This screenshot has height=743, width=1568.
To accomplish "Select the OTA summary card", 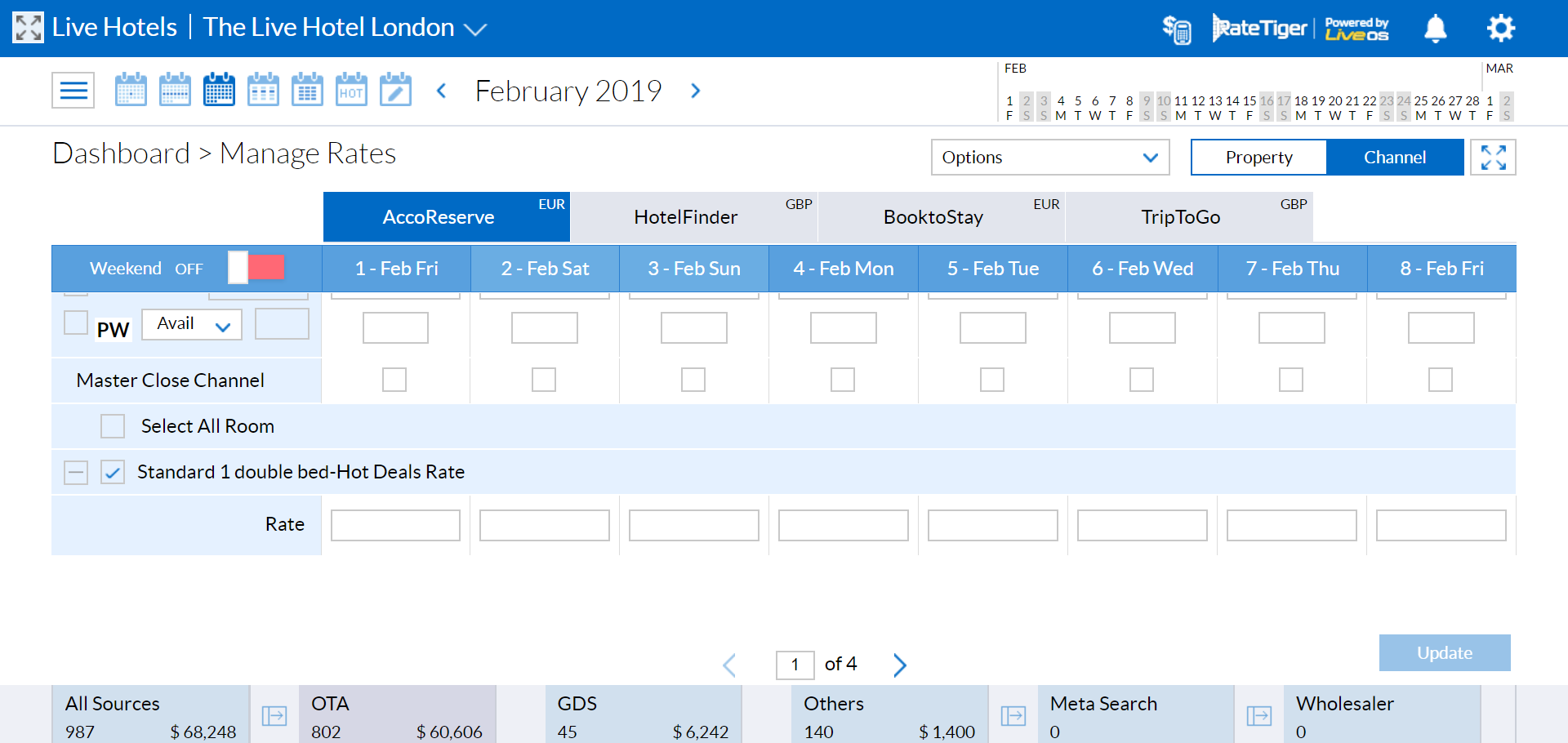I will 397,714.
